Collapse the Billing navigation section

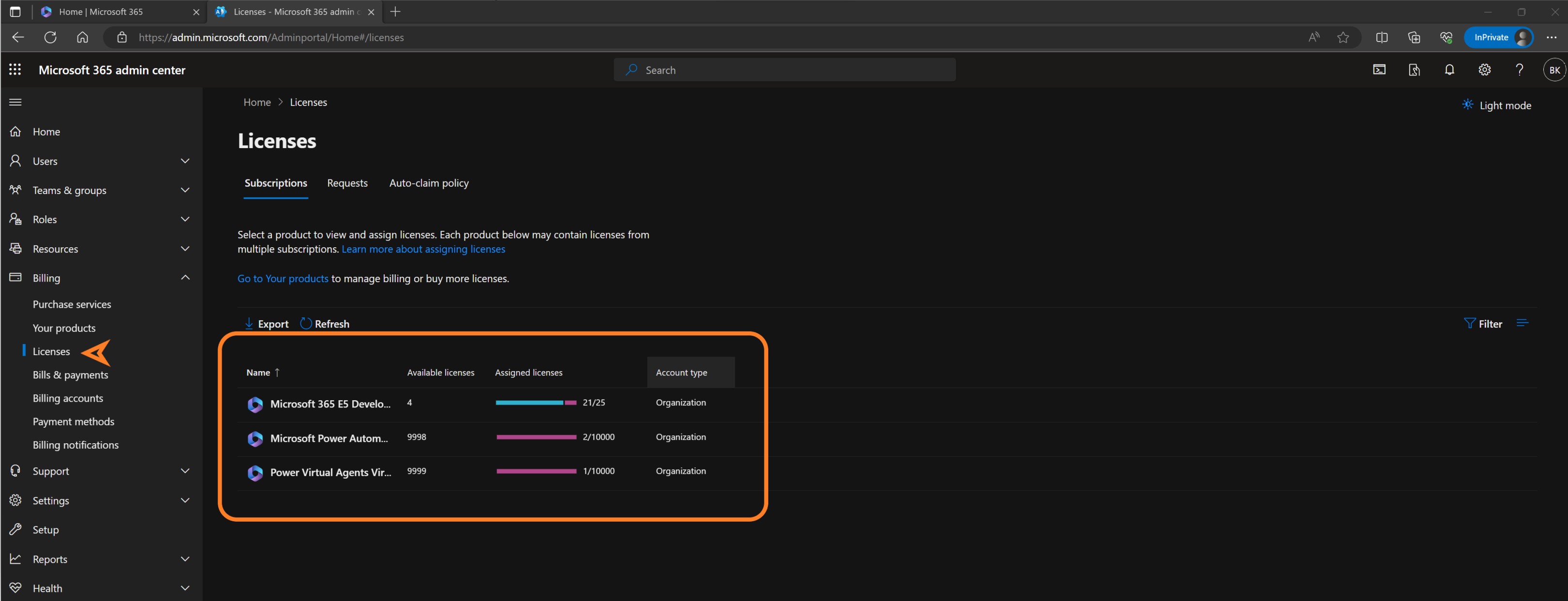185,278
